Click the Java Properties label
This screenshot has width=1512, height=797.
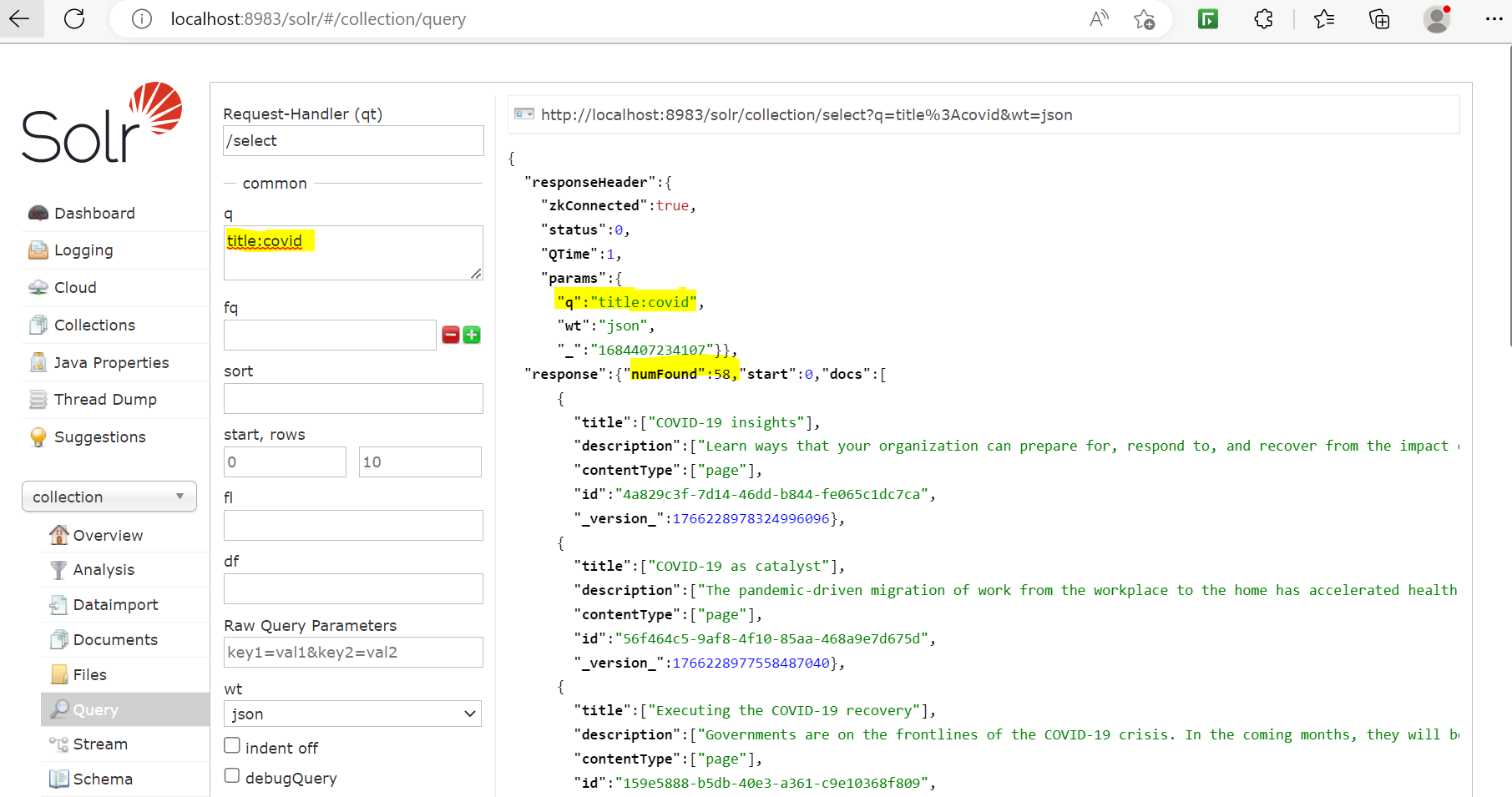tap(111, 362)
